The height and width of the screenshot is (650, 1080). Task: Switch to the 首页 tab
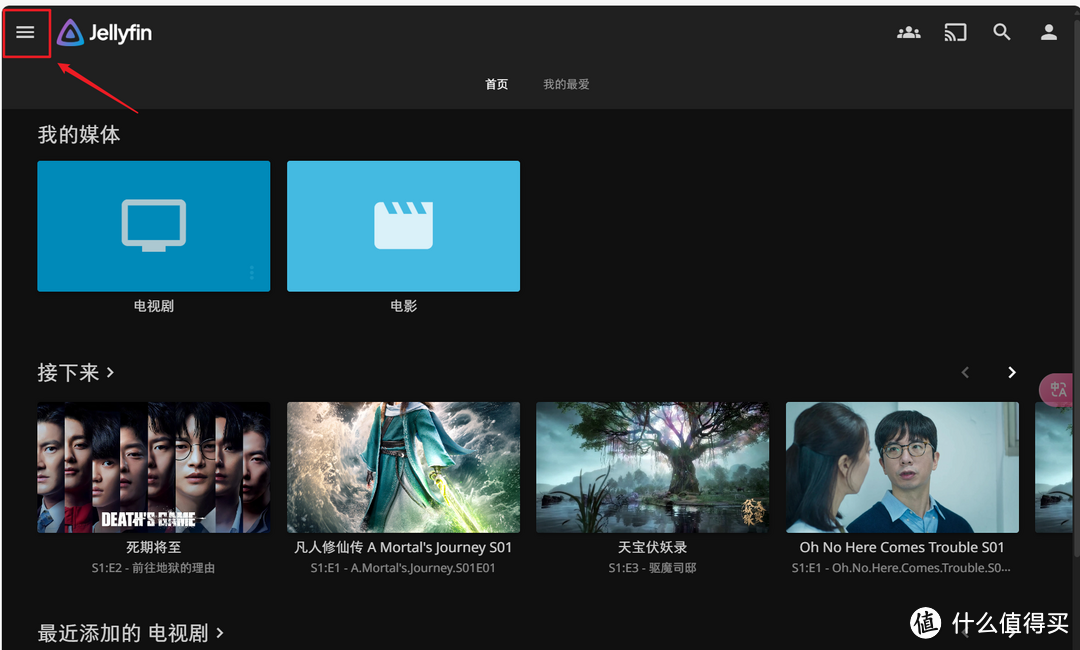tap(496, 85)
